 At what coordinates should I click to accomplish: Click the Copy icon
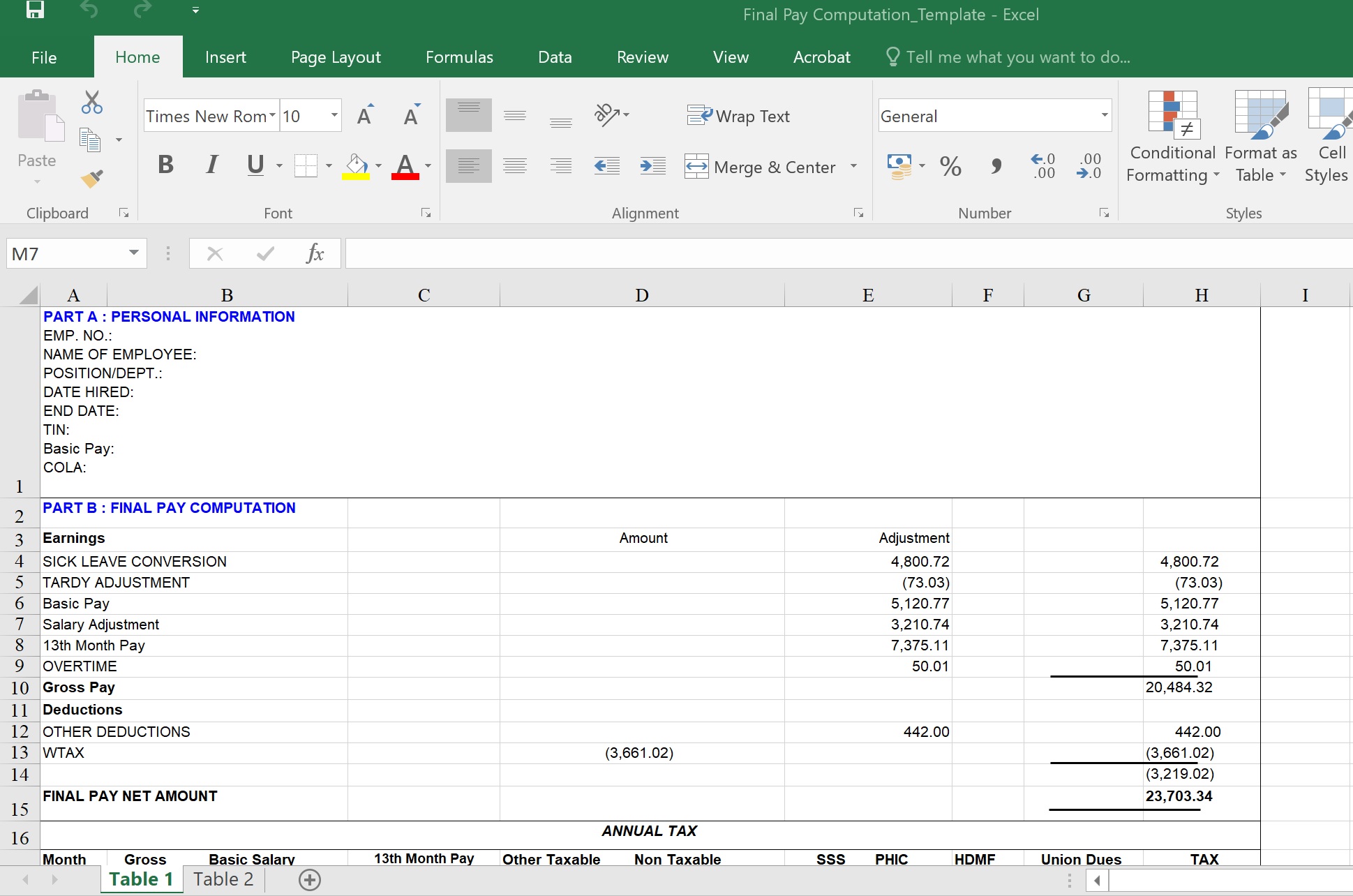(x=90, y=140)
